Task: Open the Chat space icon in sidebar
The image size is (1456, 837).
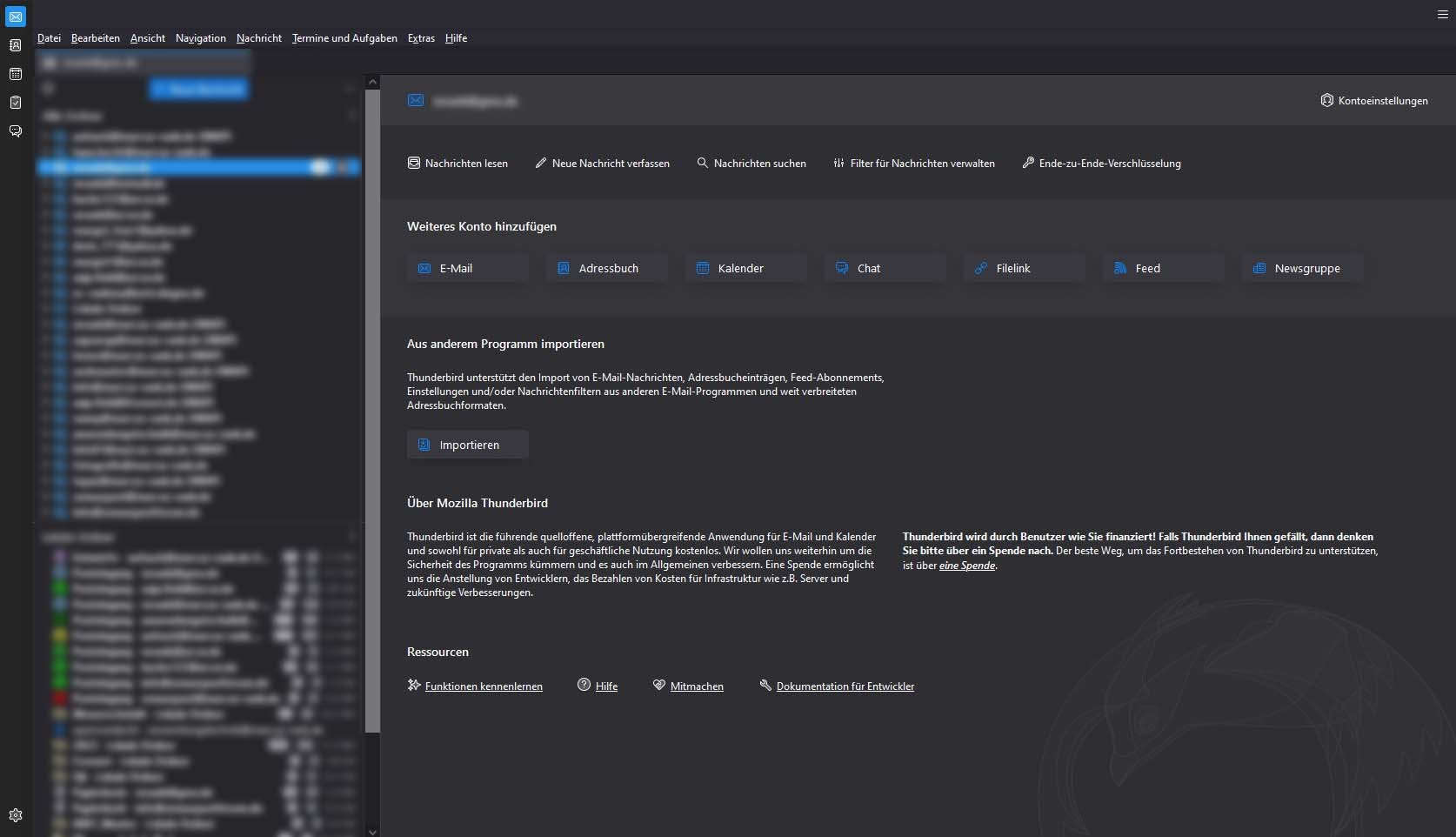Action: (16, 131)
